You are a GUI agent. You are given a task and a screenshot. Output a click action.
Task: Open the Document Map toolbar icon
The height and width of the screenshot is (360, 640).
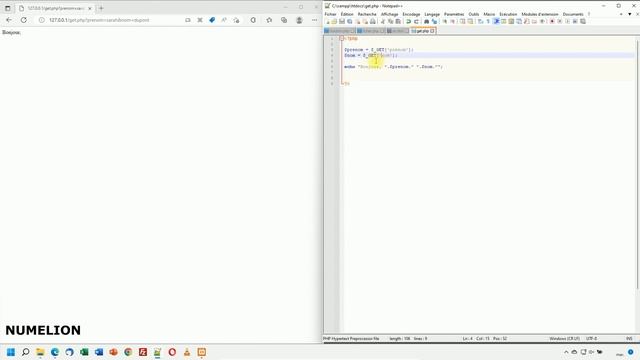(511, 21)
